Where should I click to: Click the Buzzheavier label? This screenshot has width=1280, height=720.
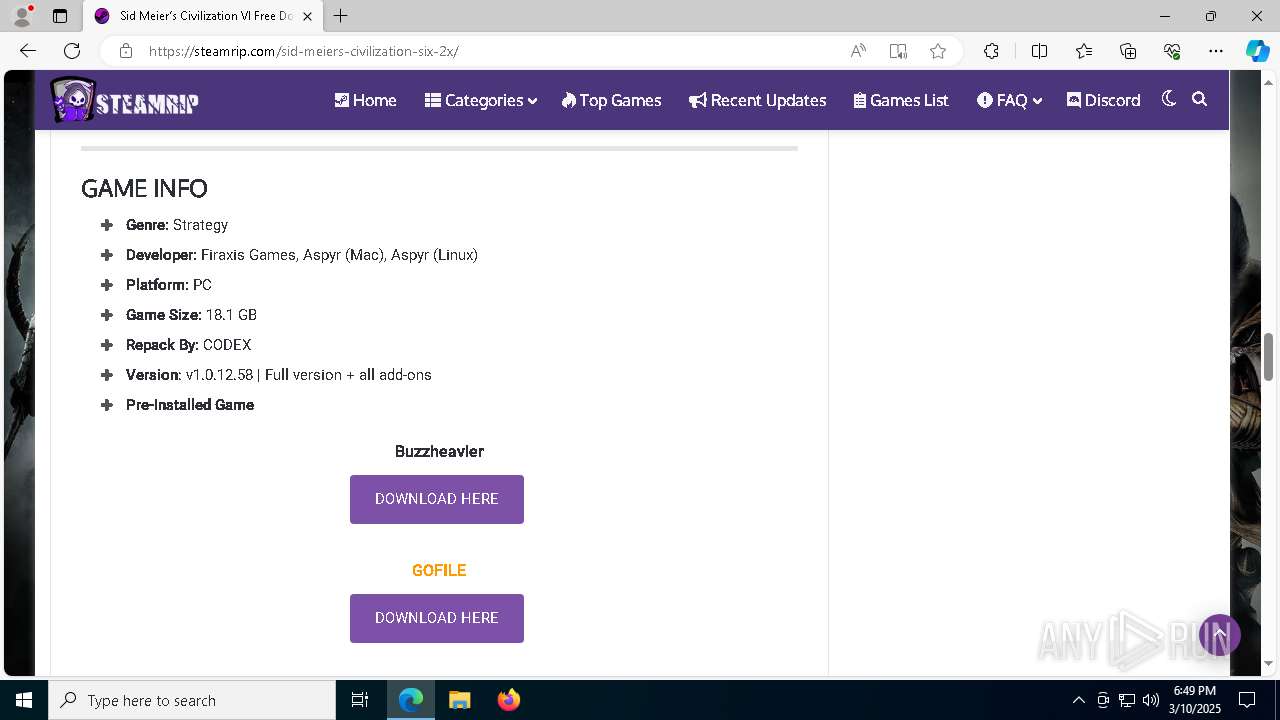439,451
